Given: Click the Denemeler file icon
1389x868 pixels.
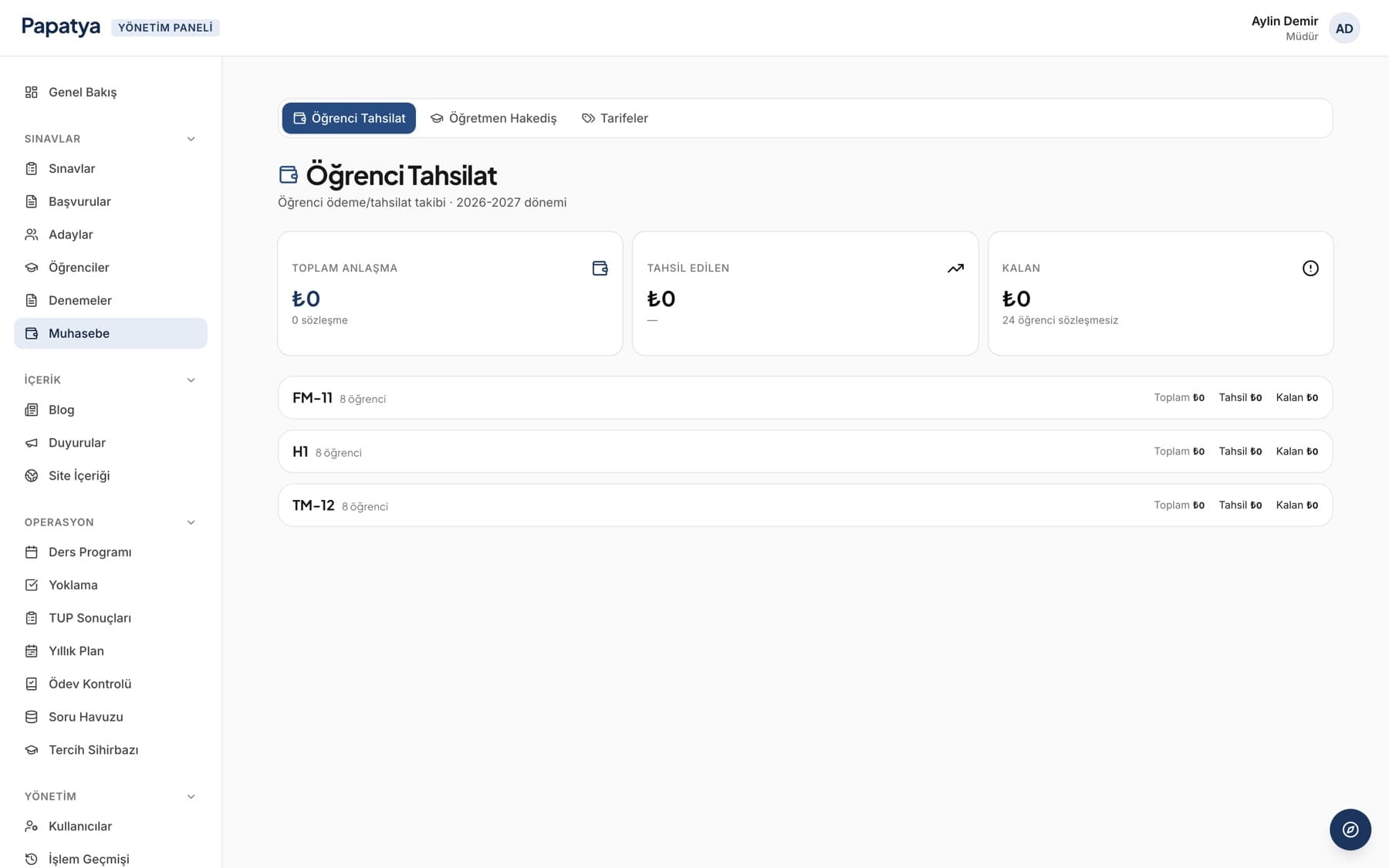Looking at the screenshot, I should (x=32, y=300).
